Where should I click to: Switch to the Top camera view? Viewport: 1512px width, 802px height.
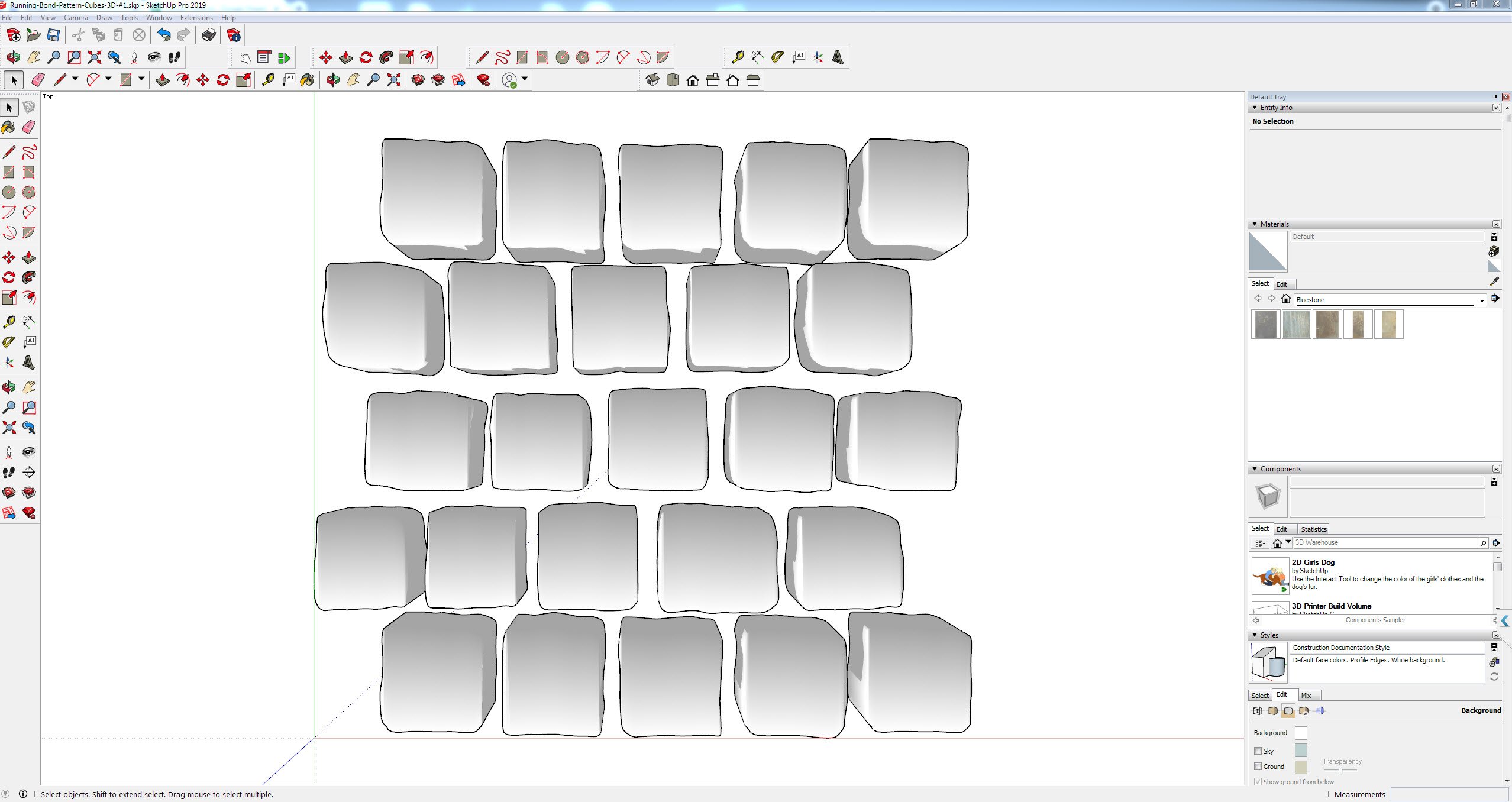[x=673, y=80]
